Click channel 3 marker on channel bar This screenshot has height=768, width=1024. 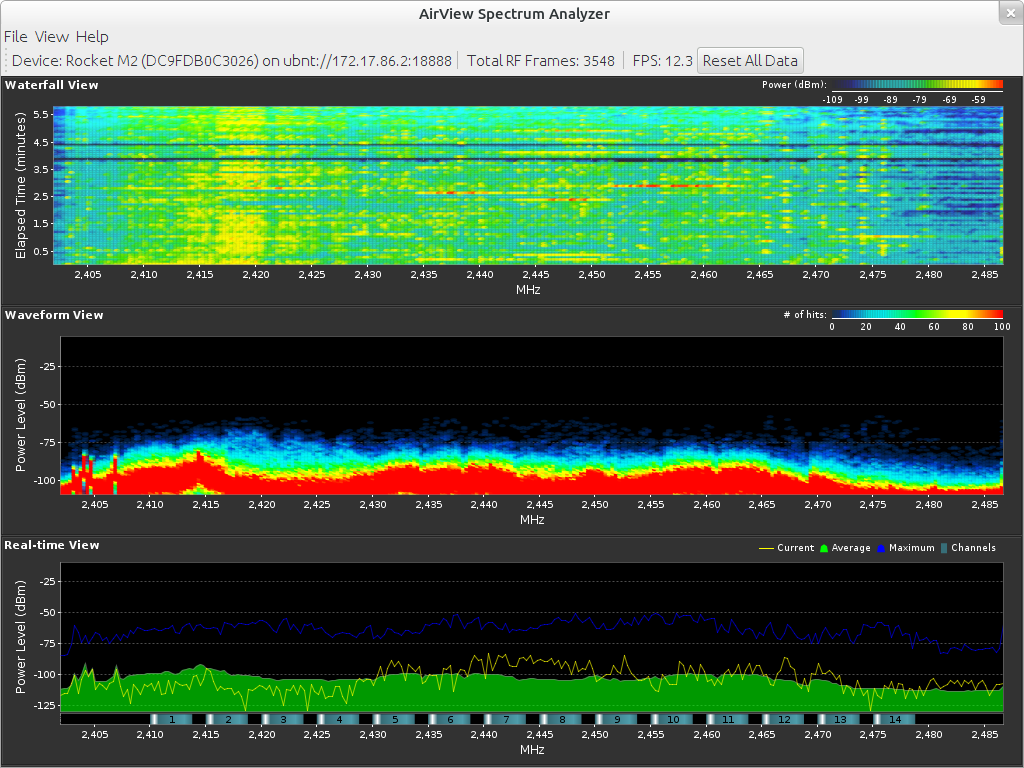pyautogui.click(x=283, y=719)
